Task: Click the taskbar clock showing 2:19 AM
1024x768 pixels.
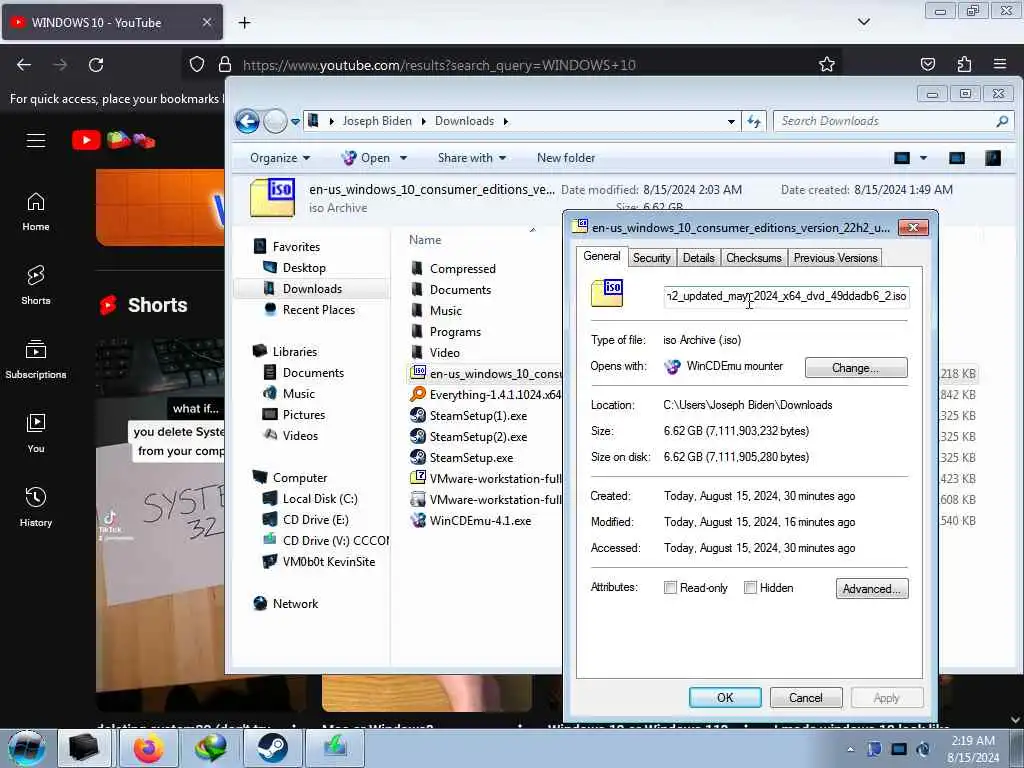Action: (x=973, y=748)
